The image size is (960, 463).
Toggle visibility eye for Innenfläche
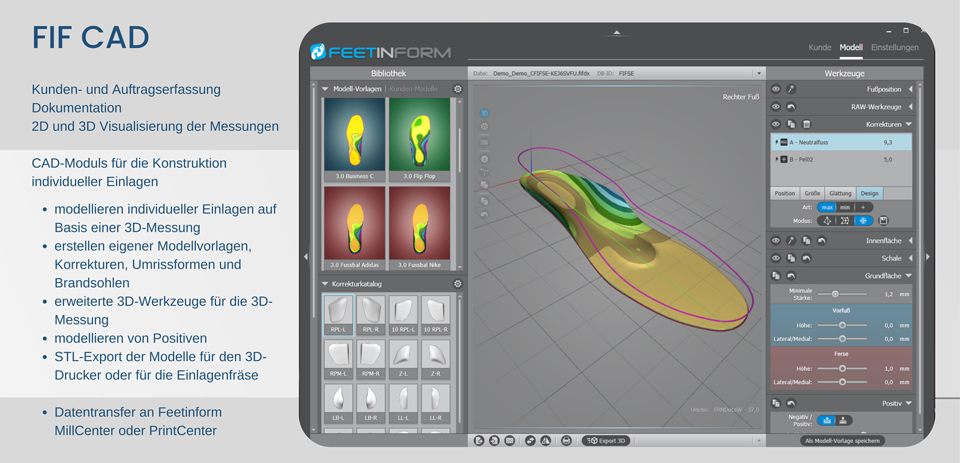(x=776, y=241)
